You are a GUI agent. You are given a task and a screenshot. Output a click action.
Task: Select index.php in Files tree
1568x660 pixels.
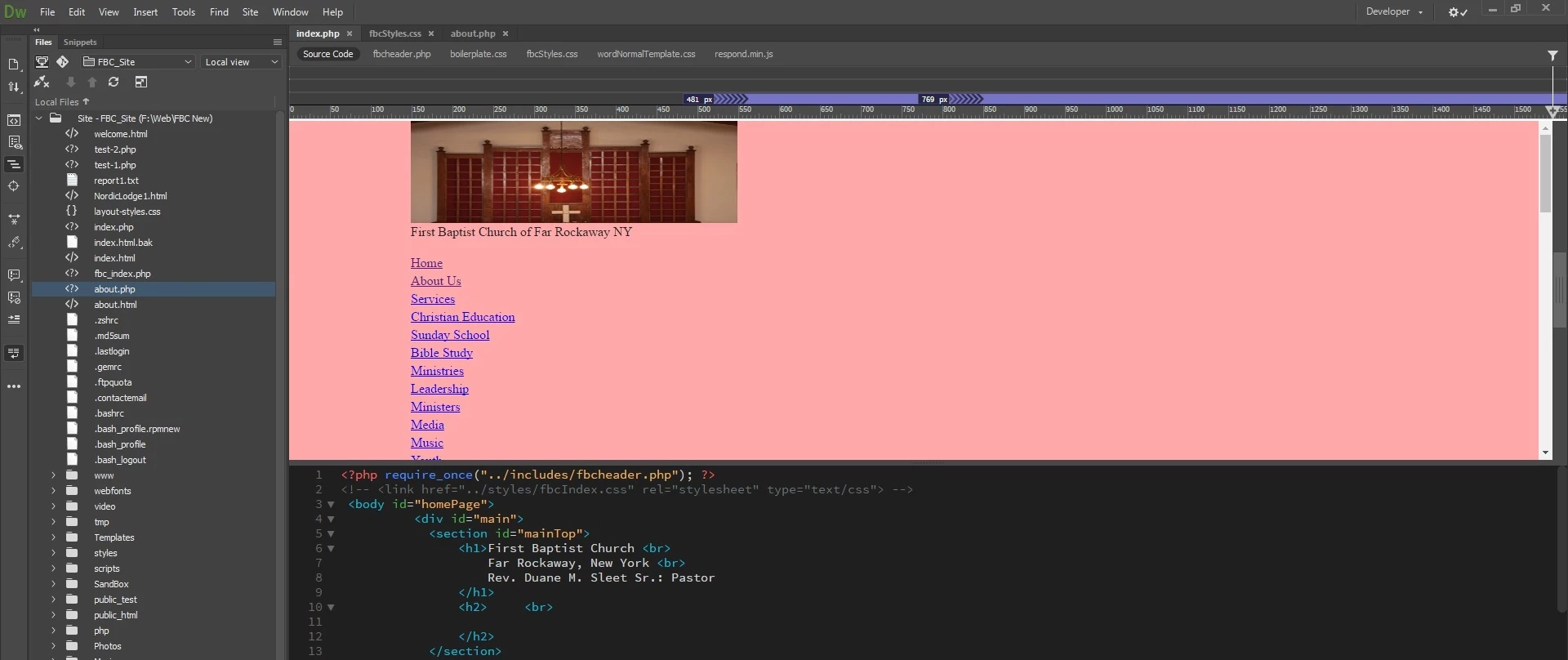(114, 227)
